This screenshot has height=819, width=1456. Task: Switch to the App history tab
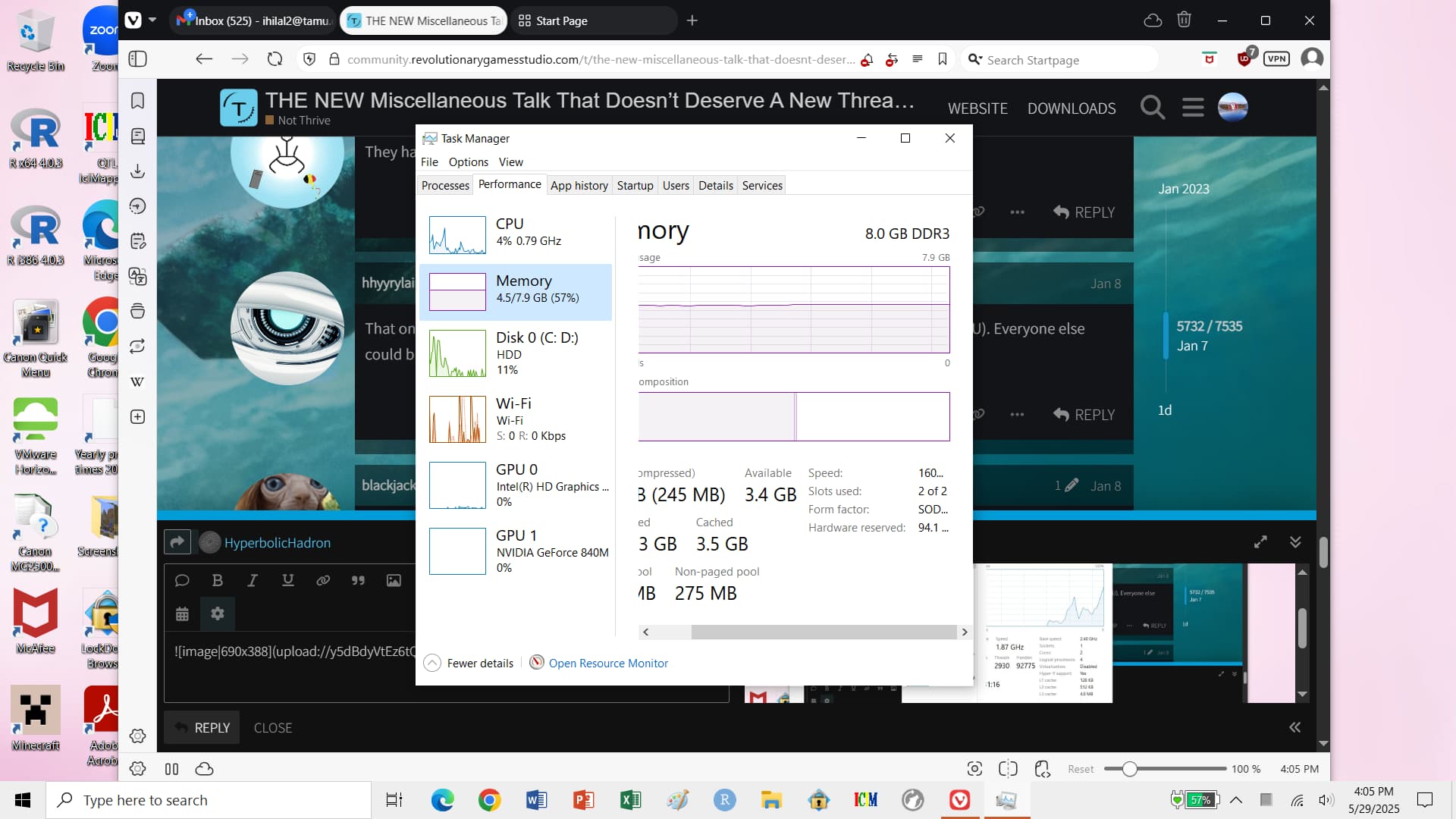tap(579, 185)
